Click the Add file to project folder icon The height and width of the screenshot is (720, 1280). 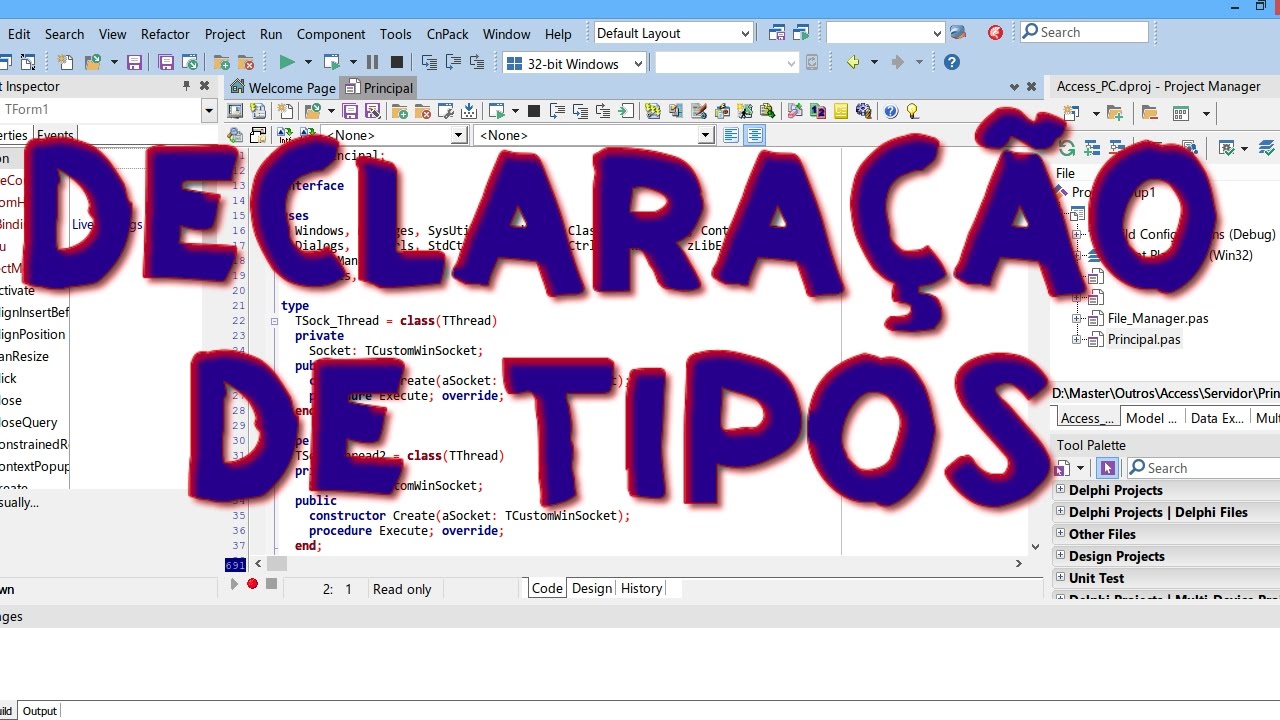coord(221,62)
